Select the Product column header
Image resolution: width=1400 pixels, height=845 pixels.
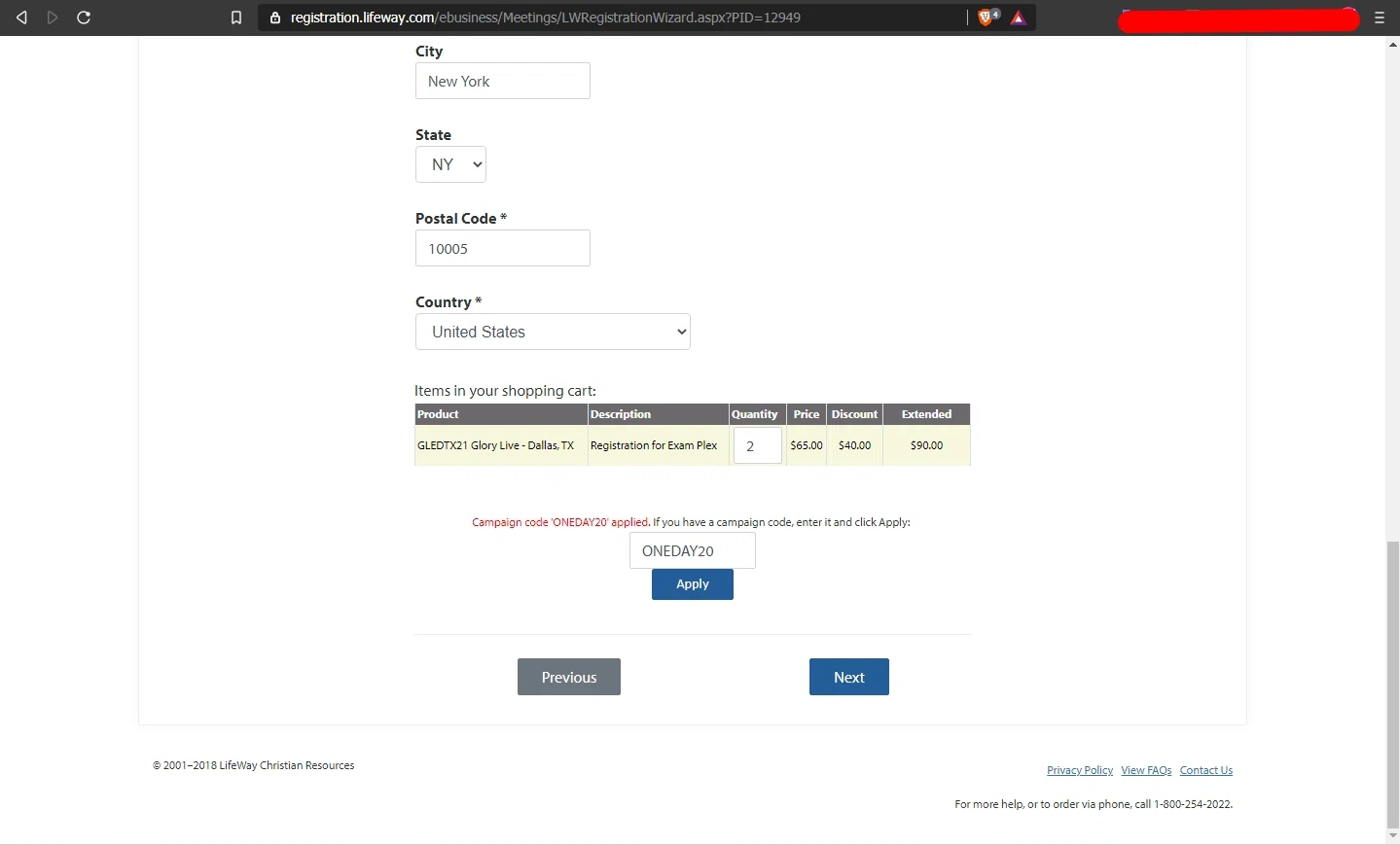click(501, 414)
